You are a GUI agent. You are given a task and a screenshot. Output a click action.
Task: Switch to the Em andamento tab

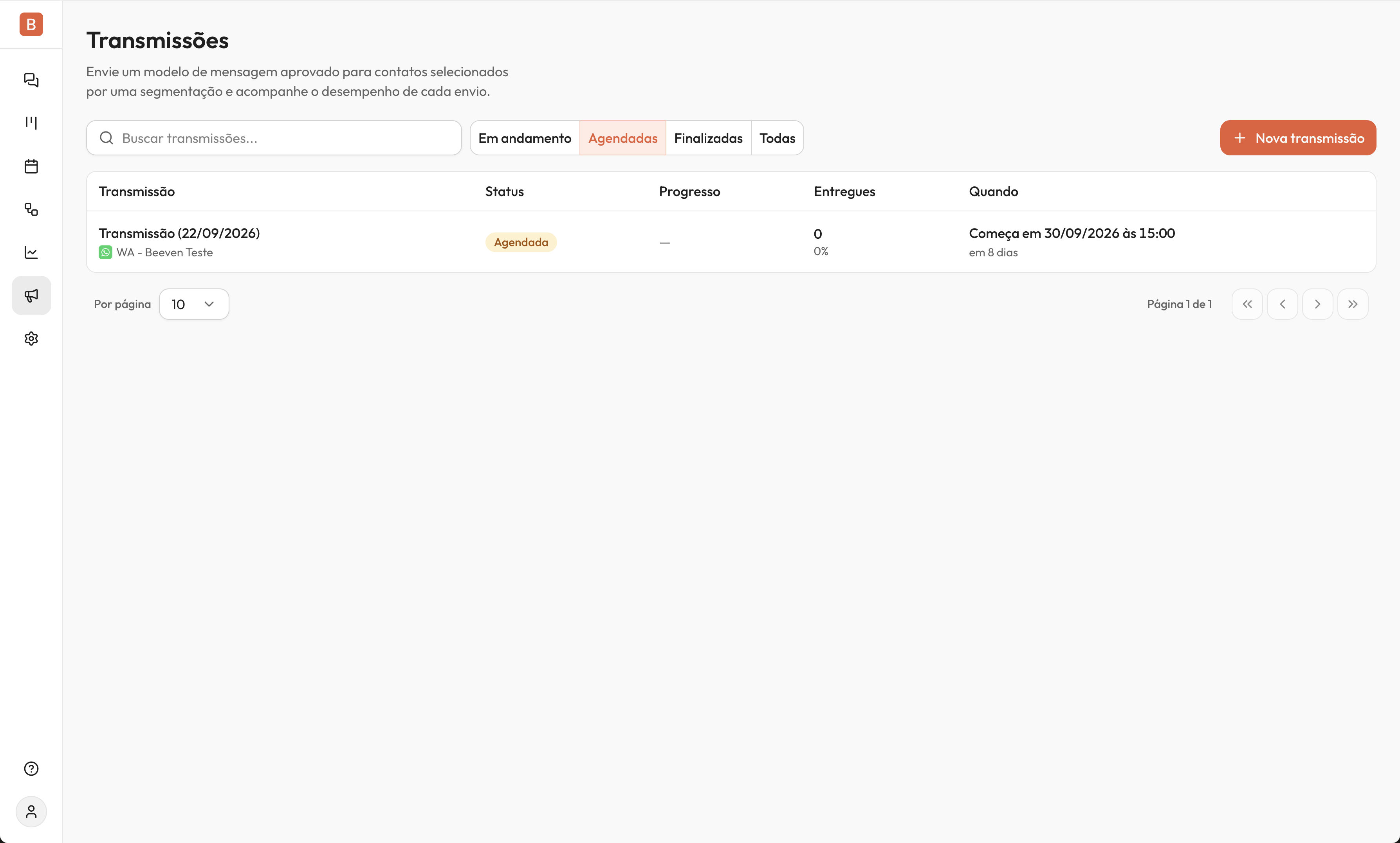point(525,138)
